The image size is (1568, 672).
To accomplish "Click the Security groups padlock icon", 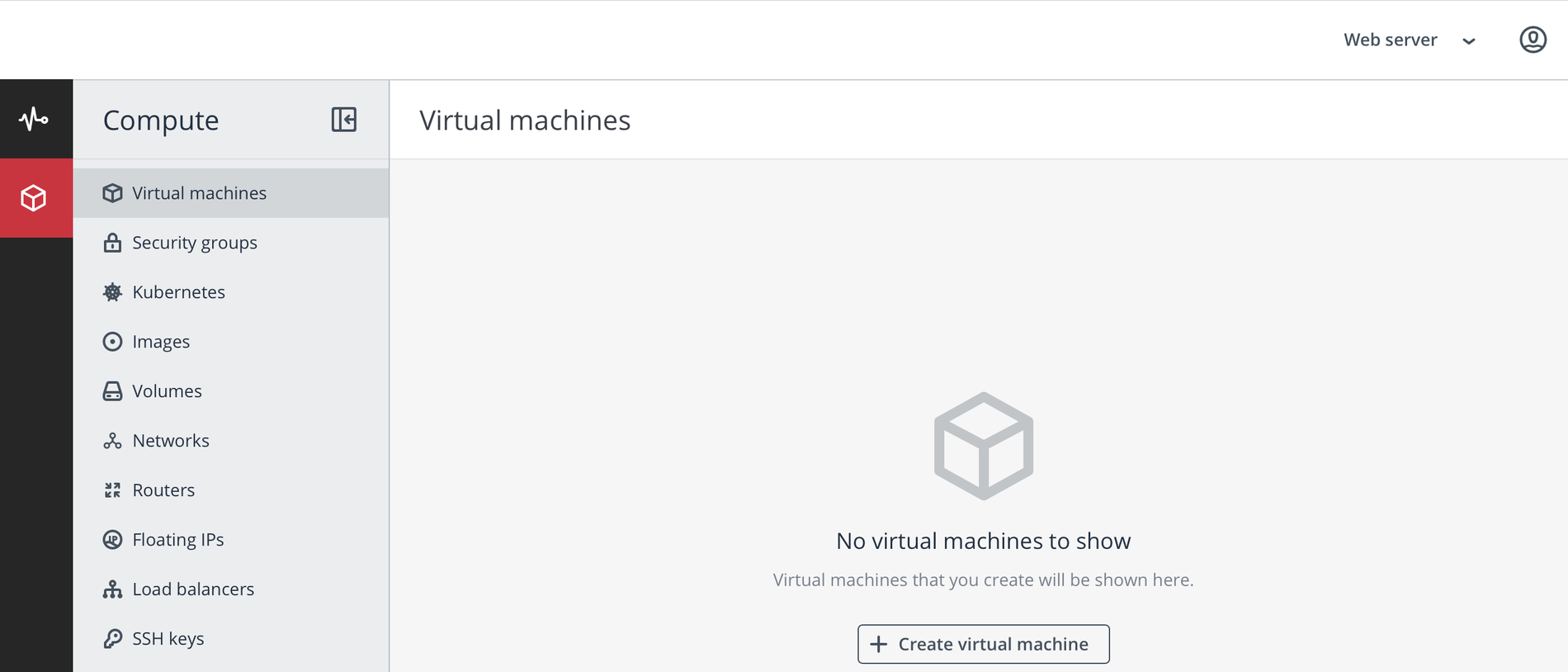I will pyautogui.click(x=112, y=242).
